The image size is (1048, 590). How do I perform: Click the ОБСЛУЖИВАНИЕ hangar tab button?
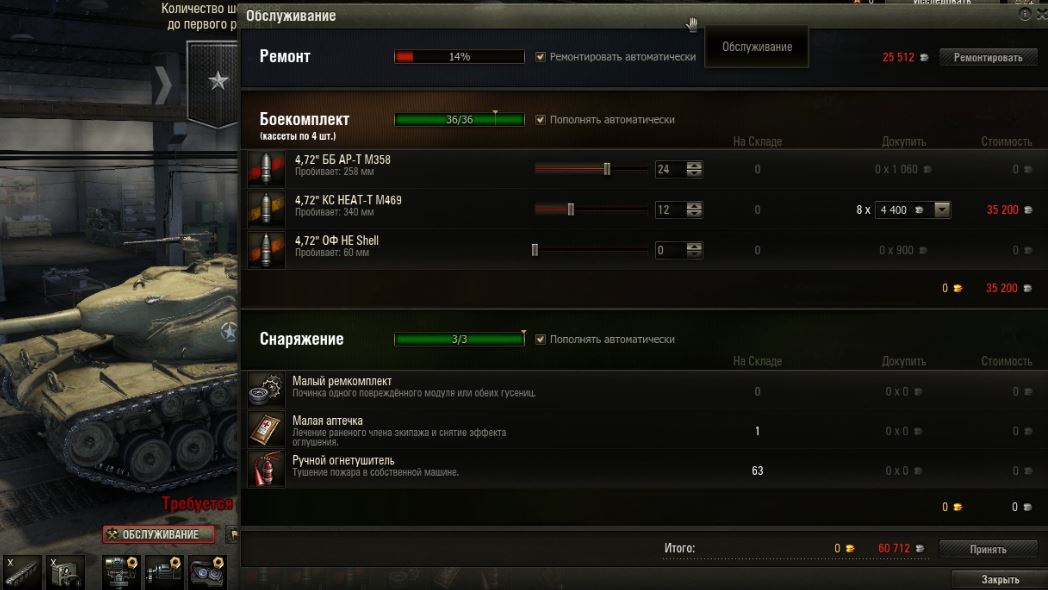coord(159,535)
